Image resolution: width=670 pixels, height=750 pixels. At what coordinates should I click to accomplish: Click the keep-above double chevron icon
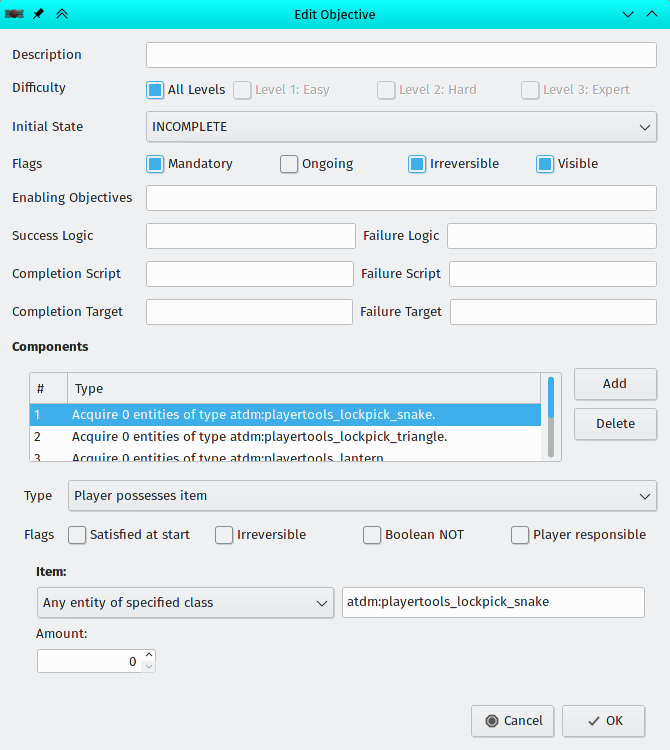tap(61, 14)
